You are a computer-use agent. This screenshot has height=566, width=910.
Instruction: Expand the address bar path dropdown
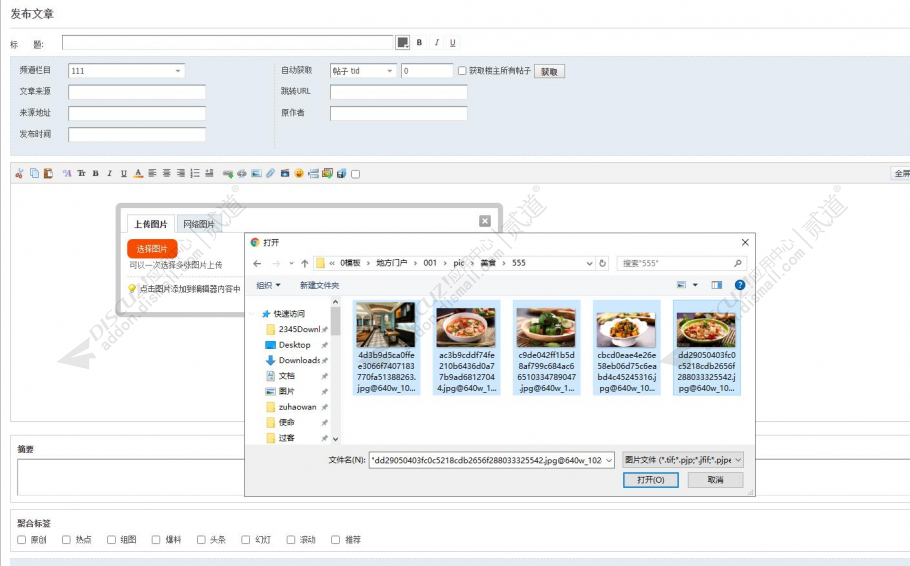point(589,263)
